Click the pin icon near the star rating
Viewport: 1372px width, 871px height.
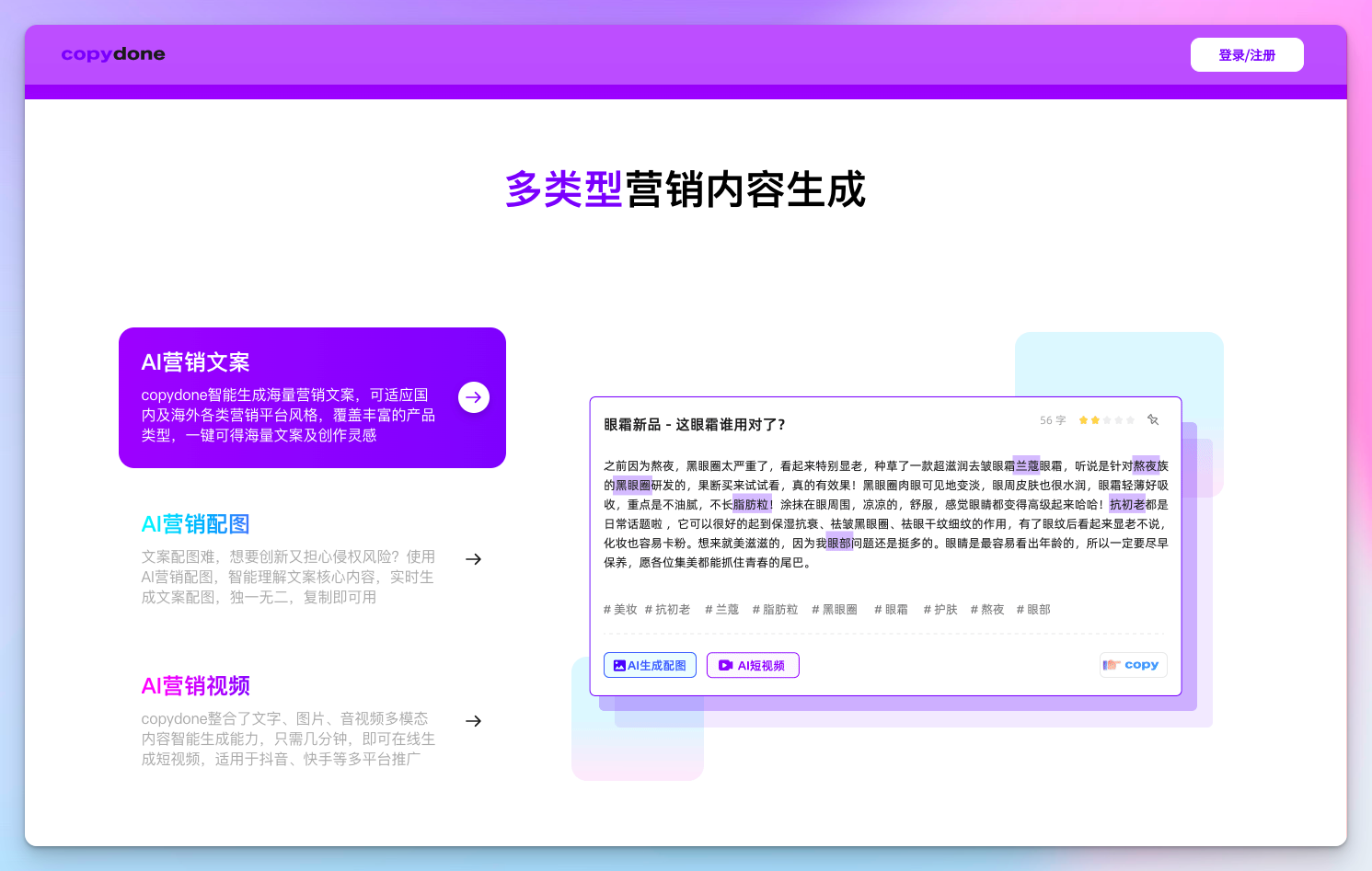click(1153, 419)
